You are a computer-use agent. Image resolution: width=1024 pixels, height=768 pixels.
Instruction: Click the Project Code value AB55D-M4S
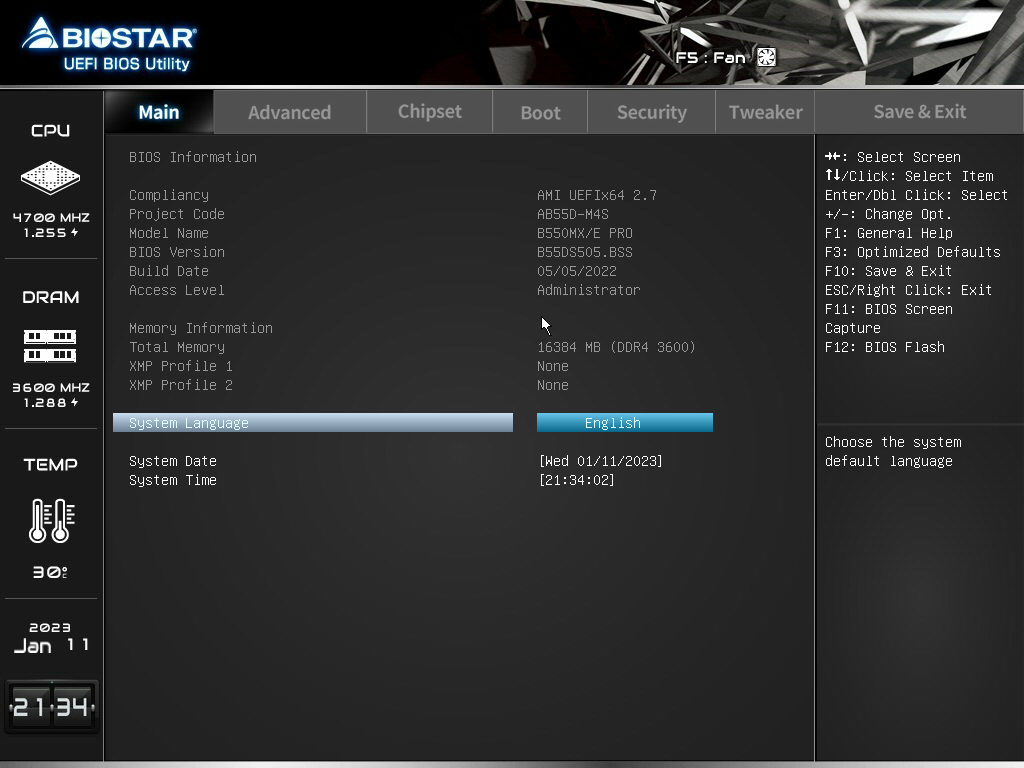point(573,214)
